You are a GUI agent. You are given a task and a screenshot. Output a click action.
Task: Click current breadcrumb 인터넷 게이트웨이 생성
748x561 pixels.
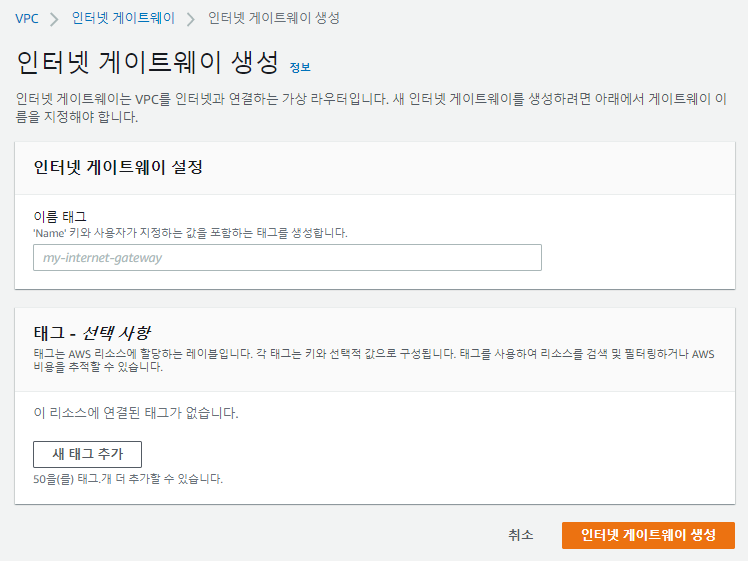pyautogui.click(x=273, y=18)
